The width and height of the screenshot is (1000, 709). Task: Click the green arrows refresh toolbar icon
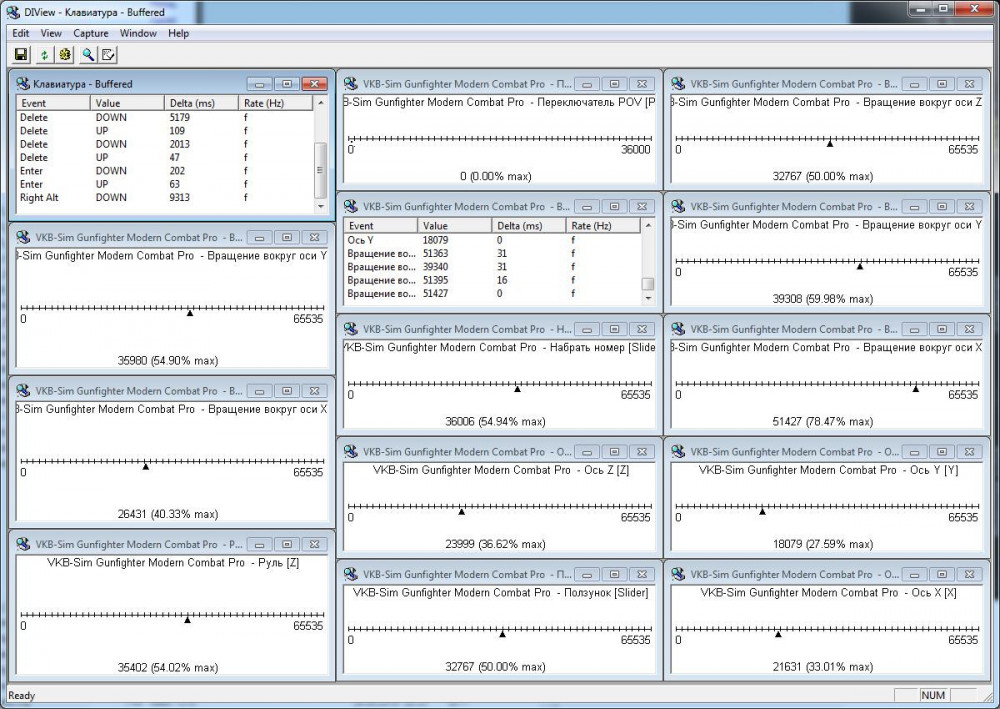[44, 54]
